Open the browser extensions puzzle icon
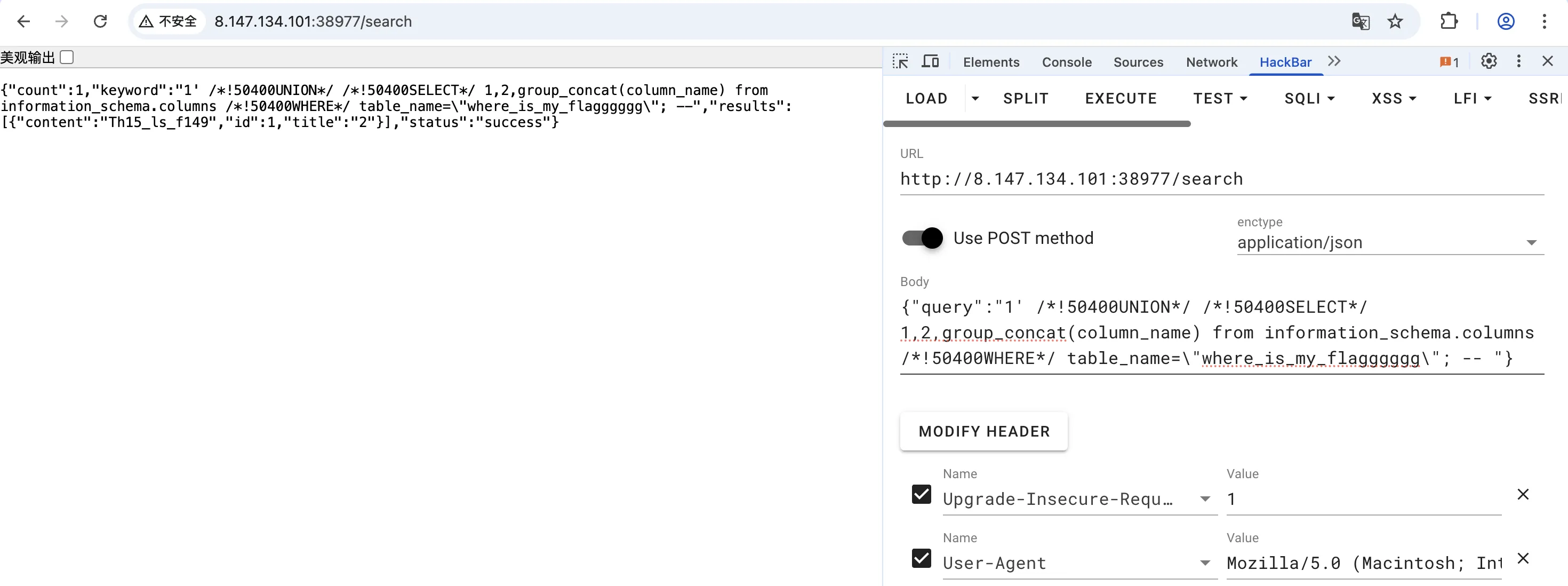This screenshot has width=1568, height=586. [1449, 21]
